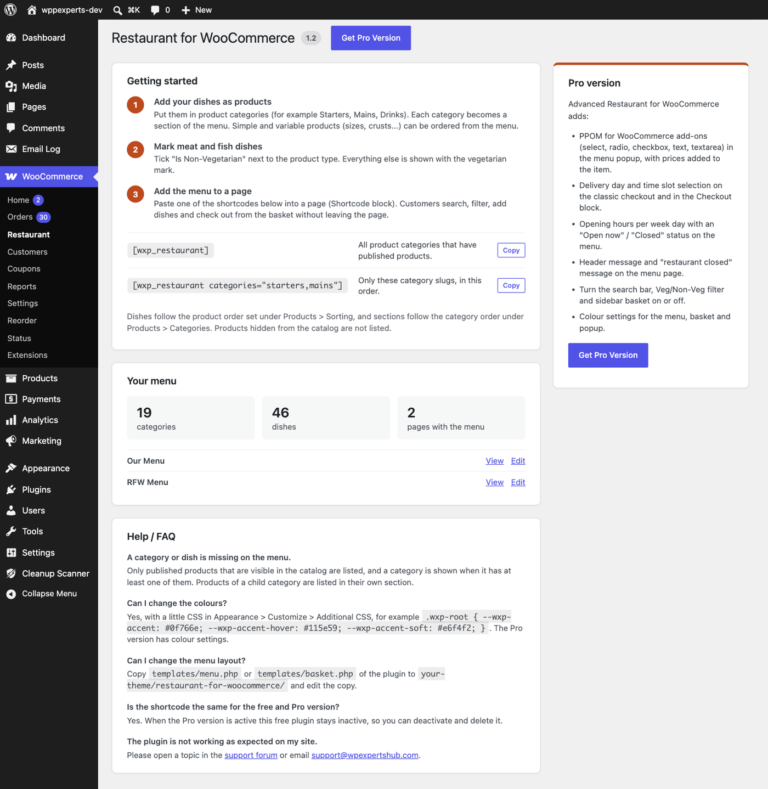Image resolution: width=768 pixels, height=789 pixels.
Task: Click the Your menu heading
Action: pyautogui.click(x=151, y=381)
